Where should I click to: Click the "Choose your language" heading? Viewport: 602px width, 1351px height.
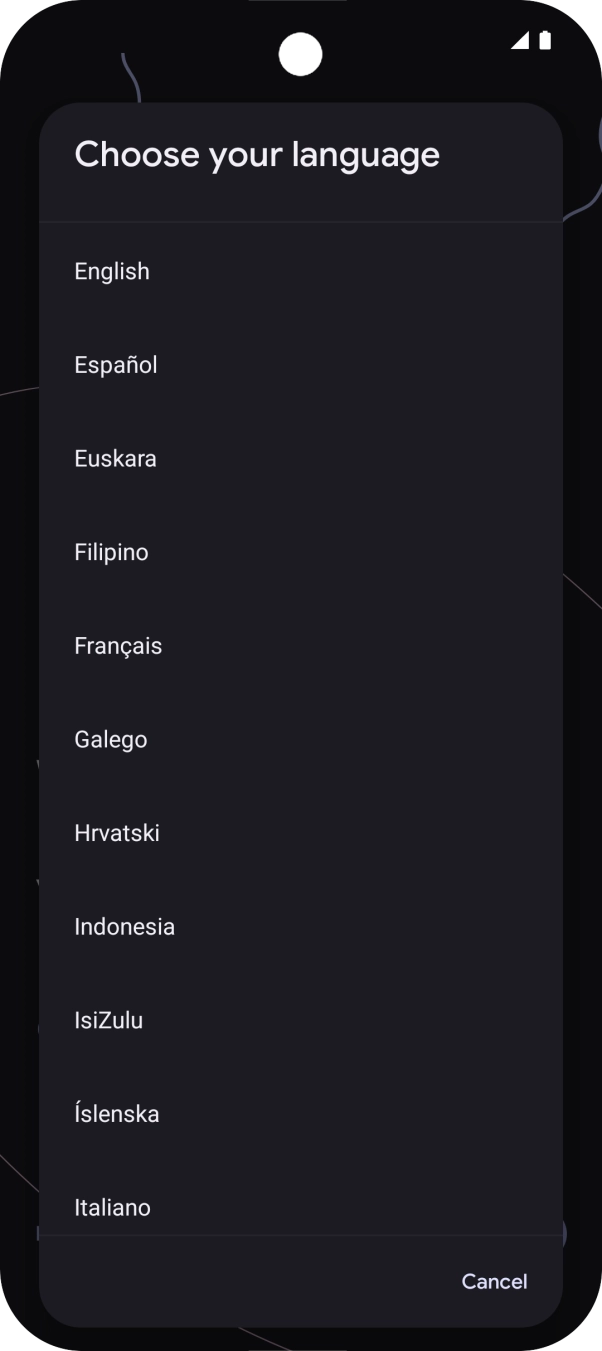pyautogui.click(x=257, y=155)
